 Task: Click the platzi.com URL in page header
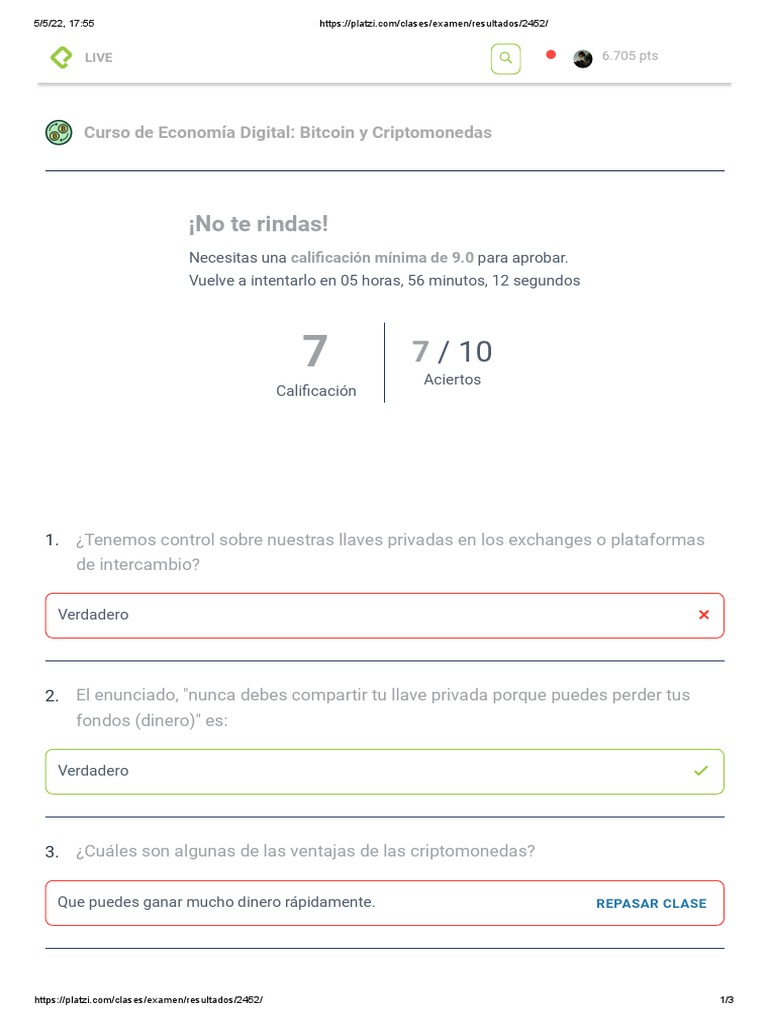click(x=433, y=24)
